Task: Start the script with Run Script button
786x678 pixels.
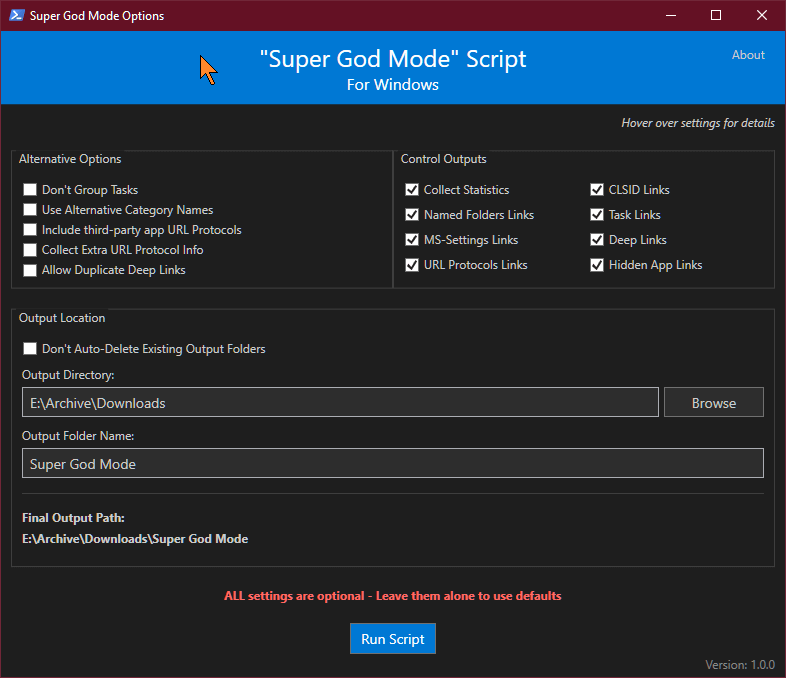Action: [393, 638]
